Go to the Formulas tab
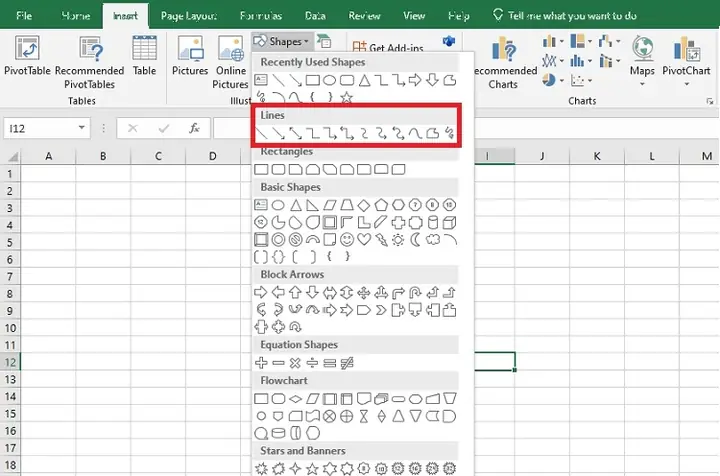720x476 pixels. (261, 16)
